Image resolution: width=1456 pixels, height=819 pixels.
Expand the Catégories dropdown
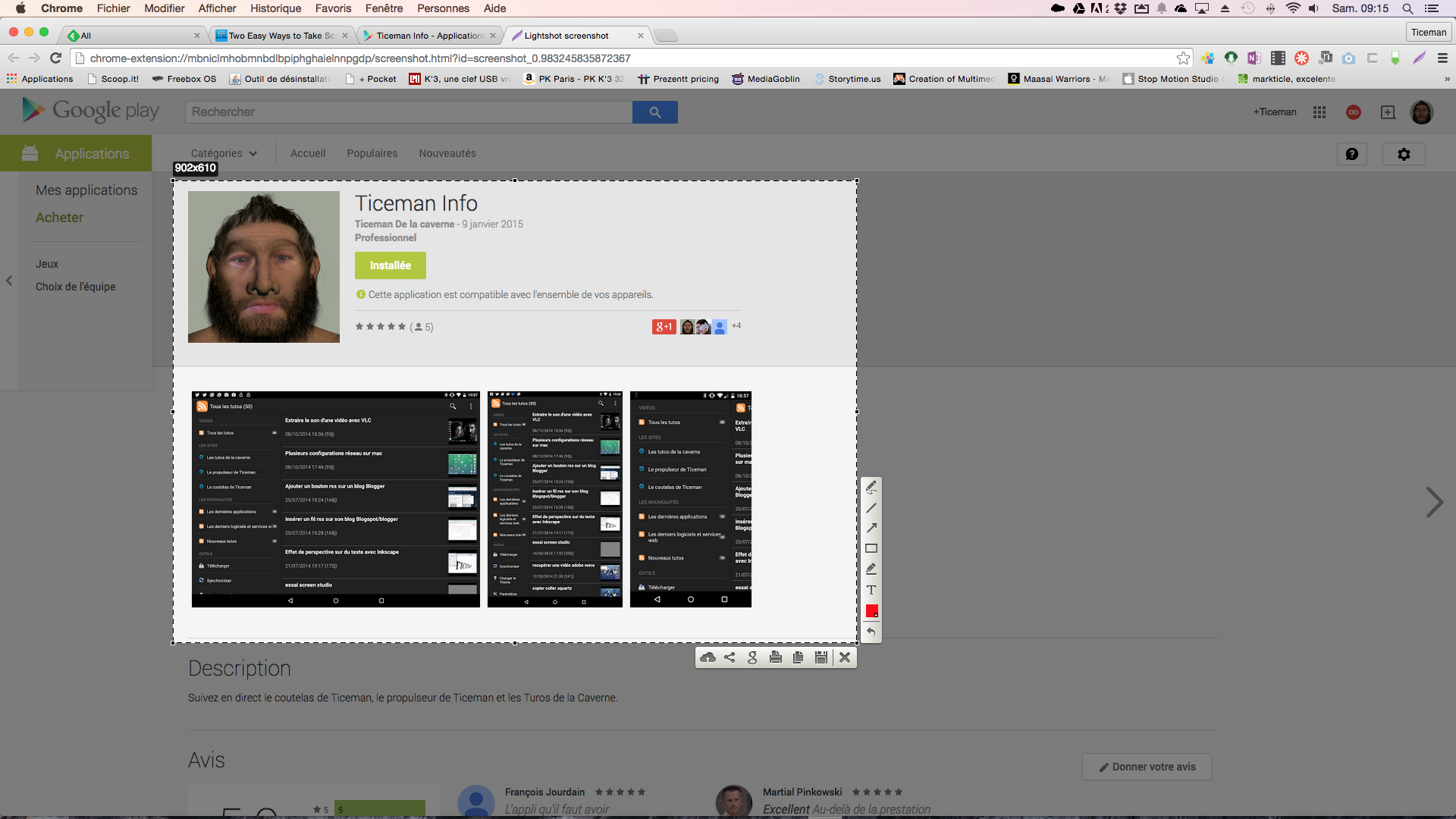point(224,153)
